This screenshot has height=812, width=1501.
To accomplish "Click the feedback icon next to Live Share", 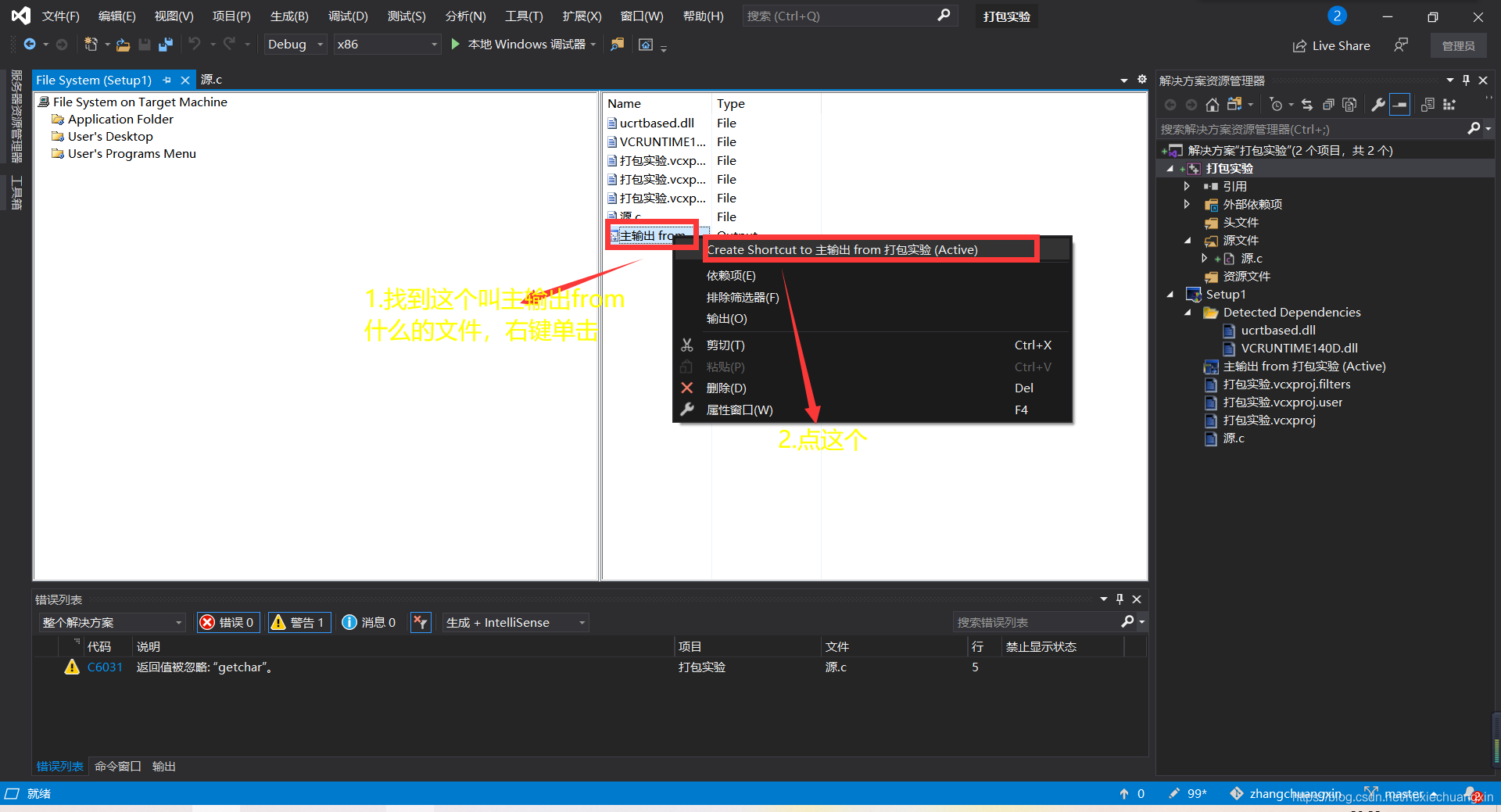I will tap(1401, 45).
